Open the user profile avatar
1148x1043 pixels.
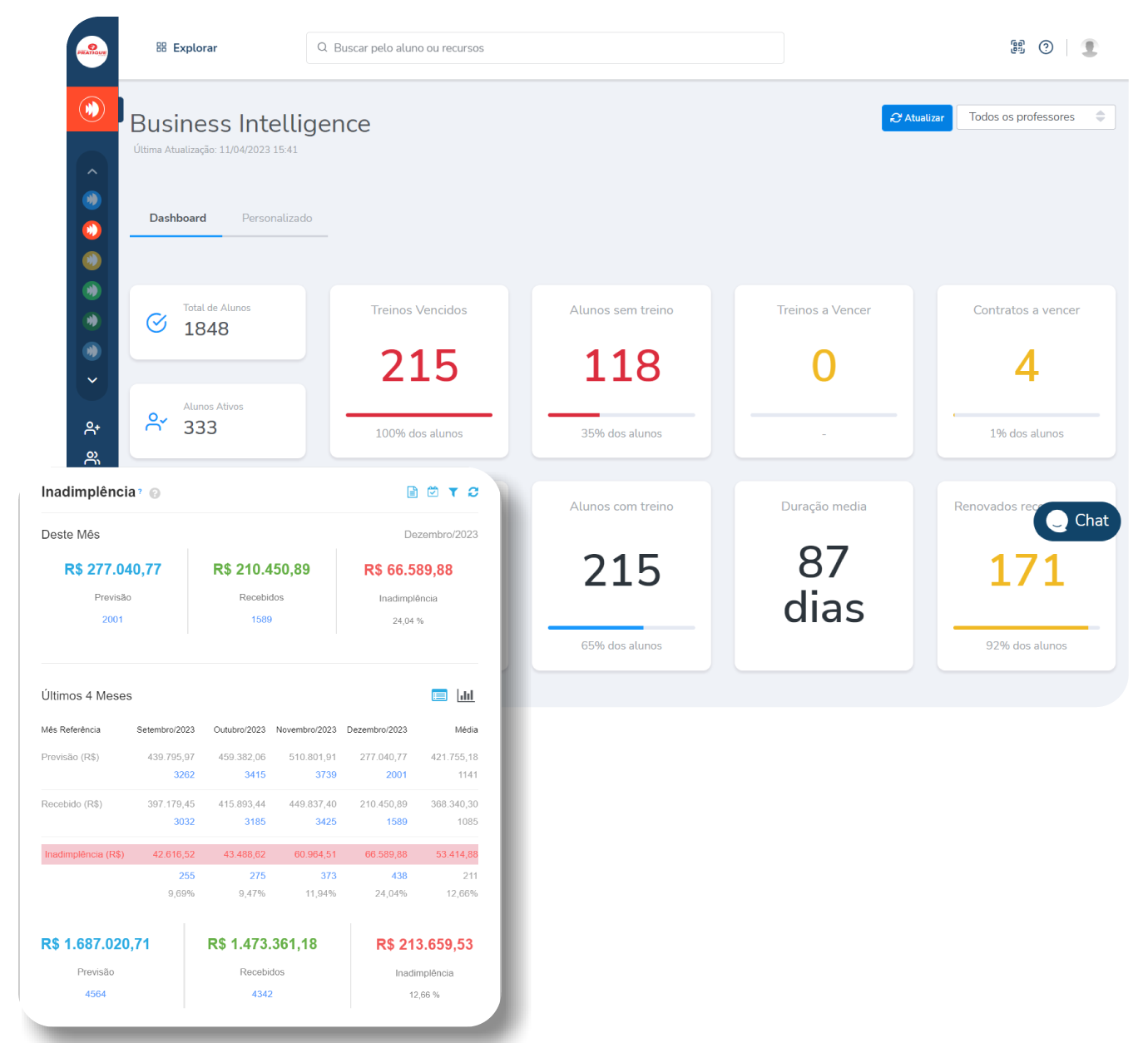1089,47
